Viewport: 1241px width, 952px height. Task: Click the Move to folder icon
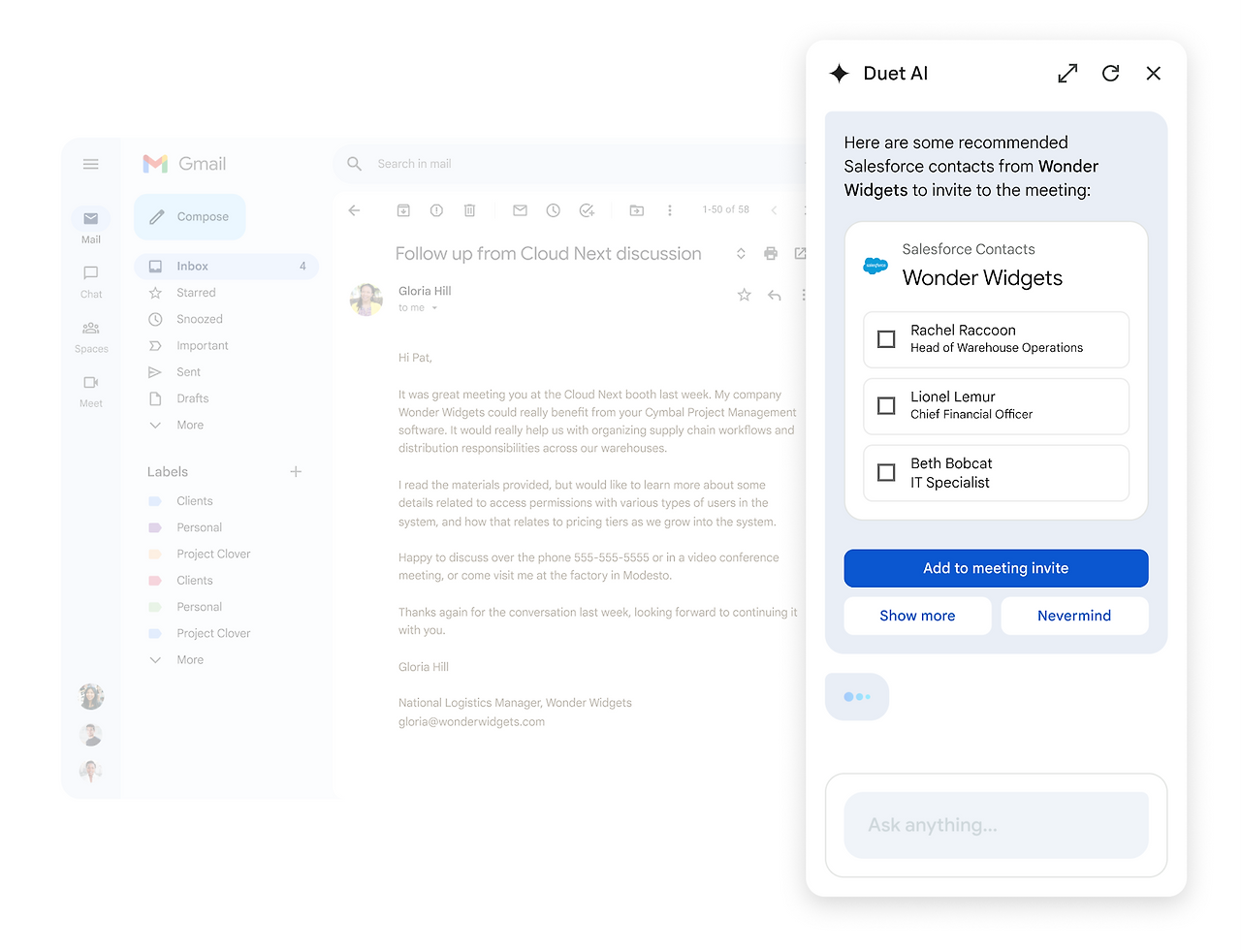coord(637,210)
